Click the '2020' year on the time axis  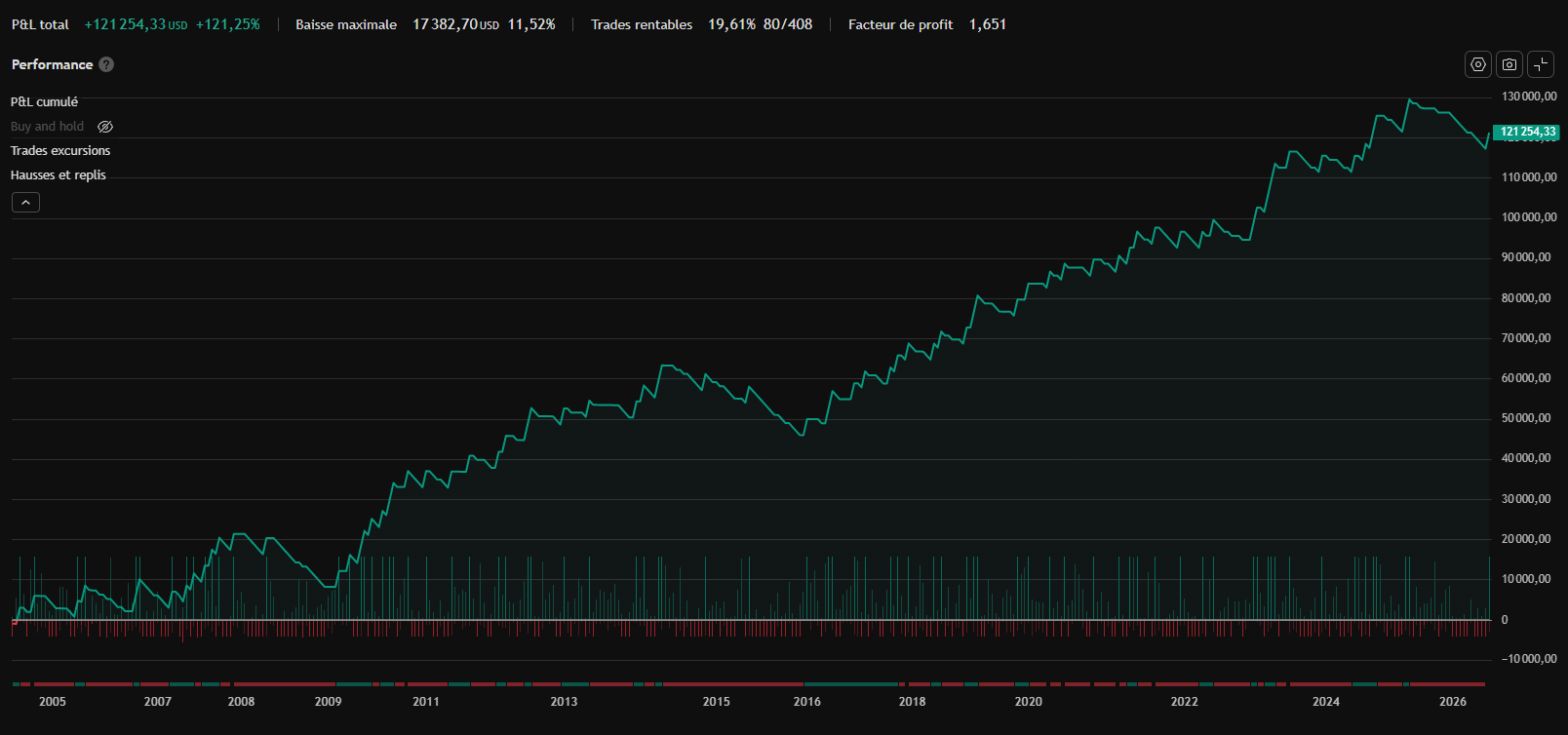pyautogui.click(x=1029, y=702)
